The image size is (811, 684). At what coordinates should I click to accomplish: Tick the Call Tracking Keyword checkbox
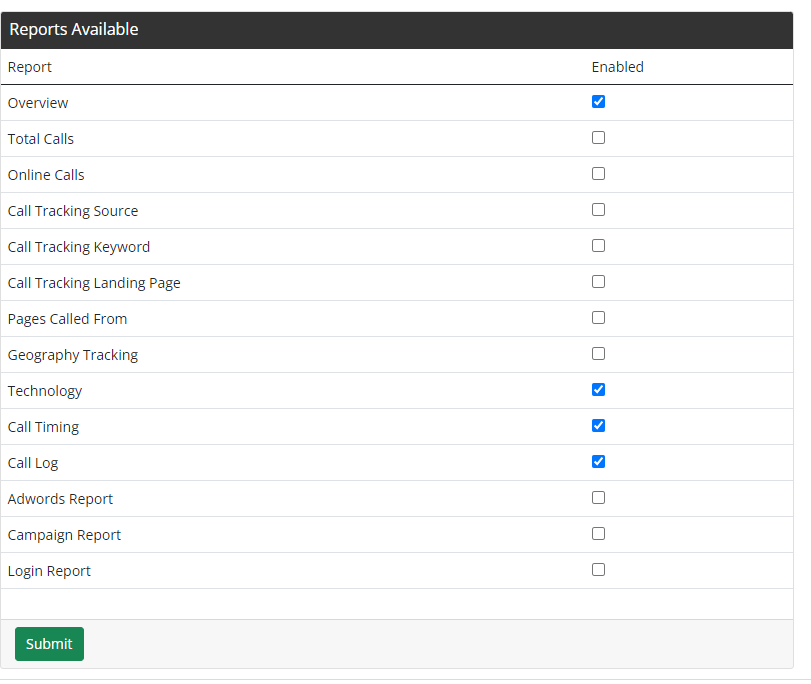(x=598, y=246)
